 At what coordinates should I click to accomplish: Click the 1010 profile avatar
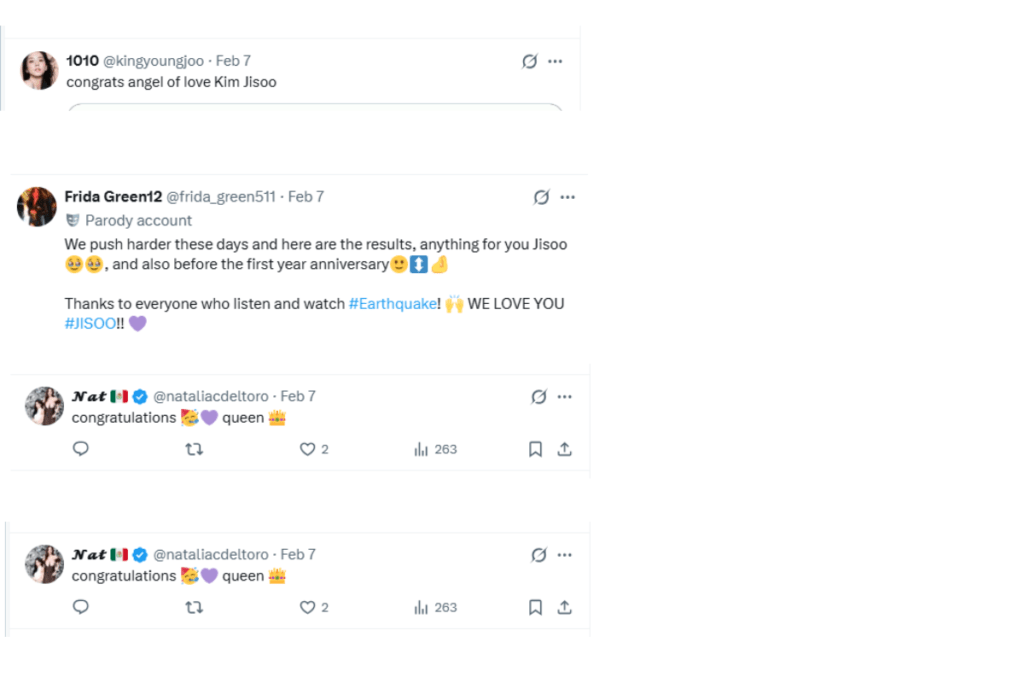[39, 70]
